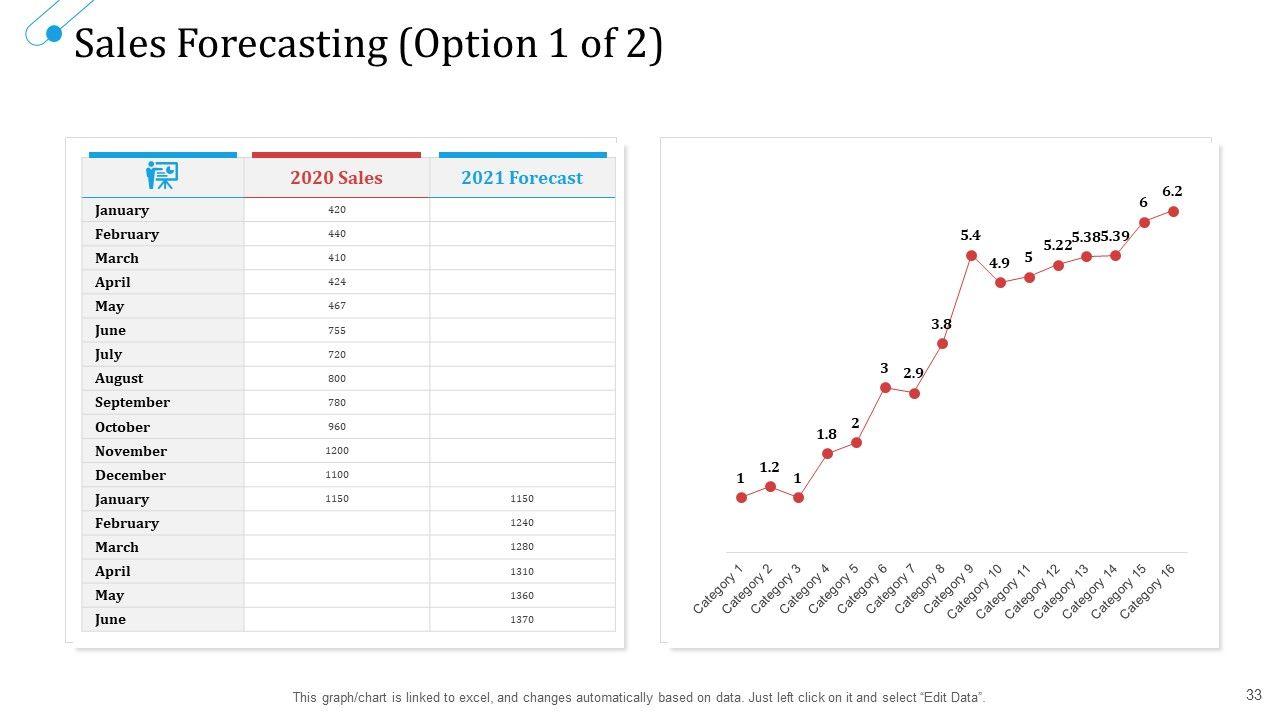This screenshot has height=720, width=1280.
Task: Select the 1200 November sales value
Action: (x=336, y=451)
